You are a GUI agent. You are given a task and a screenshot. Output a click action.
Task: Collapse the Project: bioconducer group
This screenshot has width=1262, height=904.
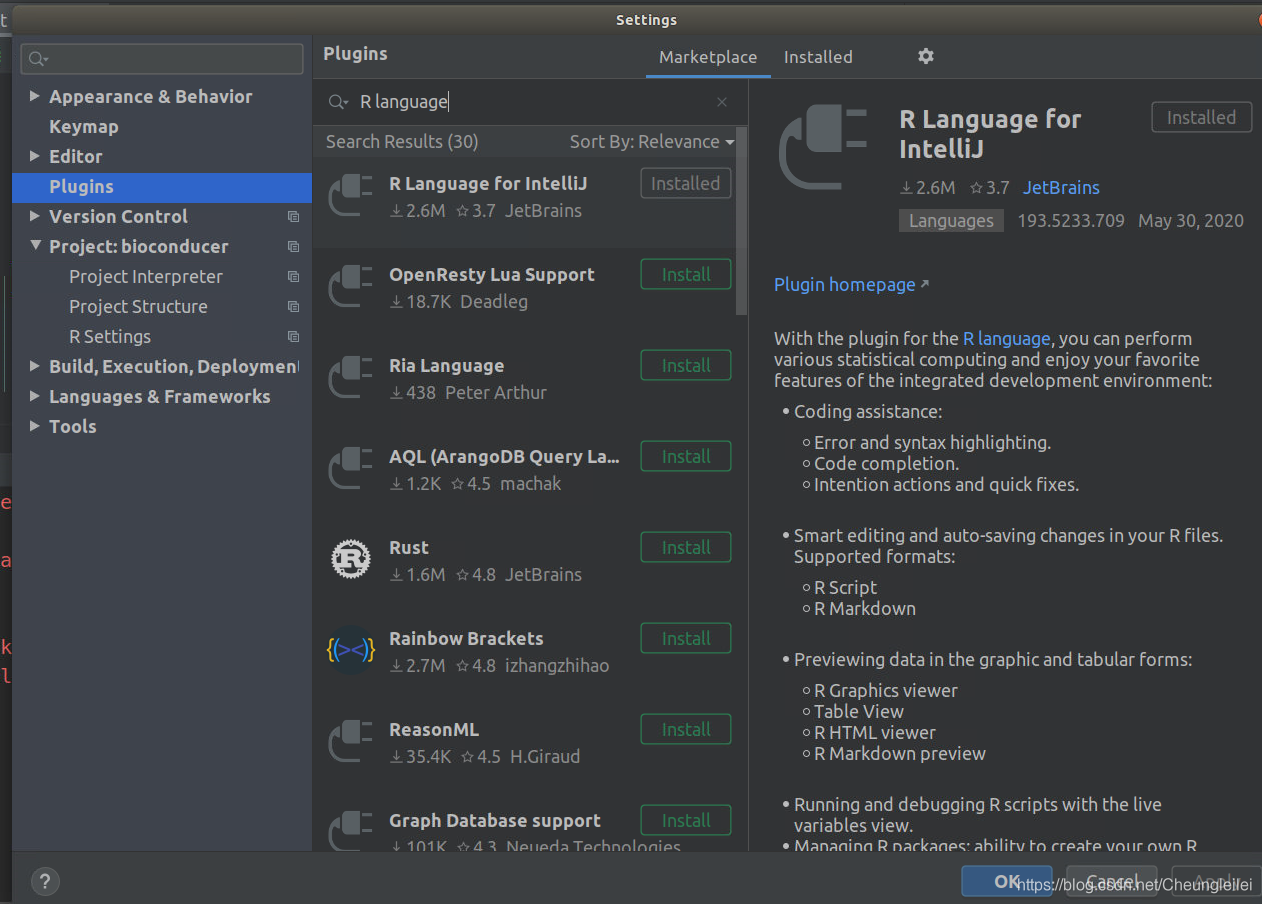pyautogui.click(x=35, y=246)
